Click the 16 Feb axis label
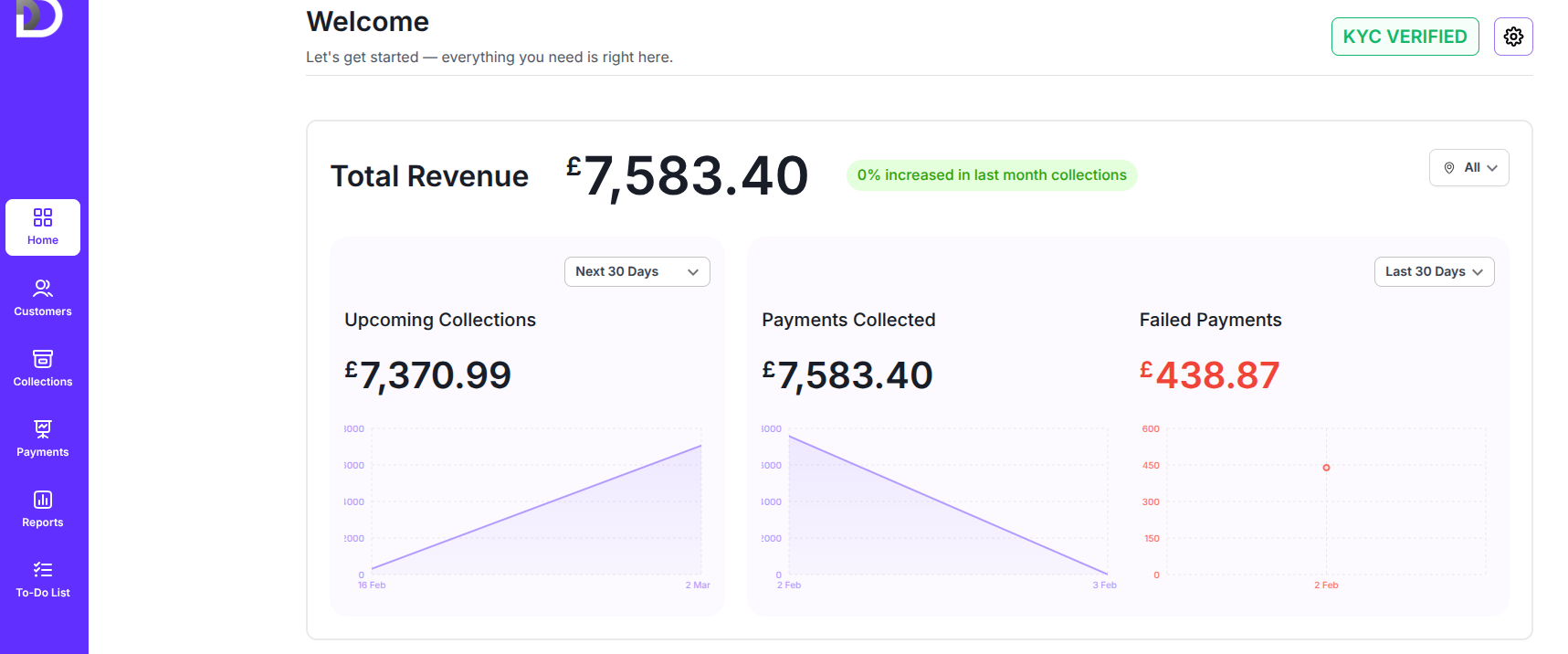 [x=372, y=585]
